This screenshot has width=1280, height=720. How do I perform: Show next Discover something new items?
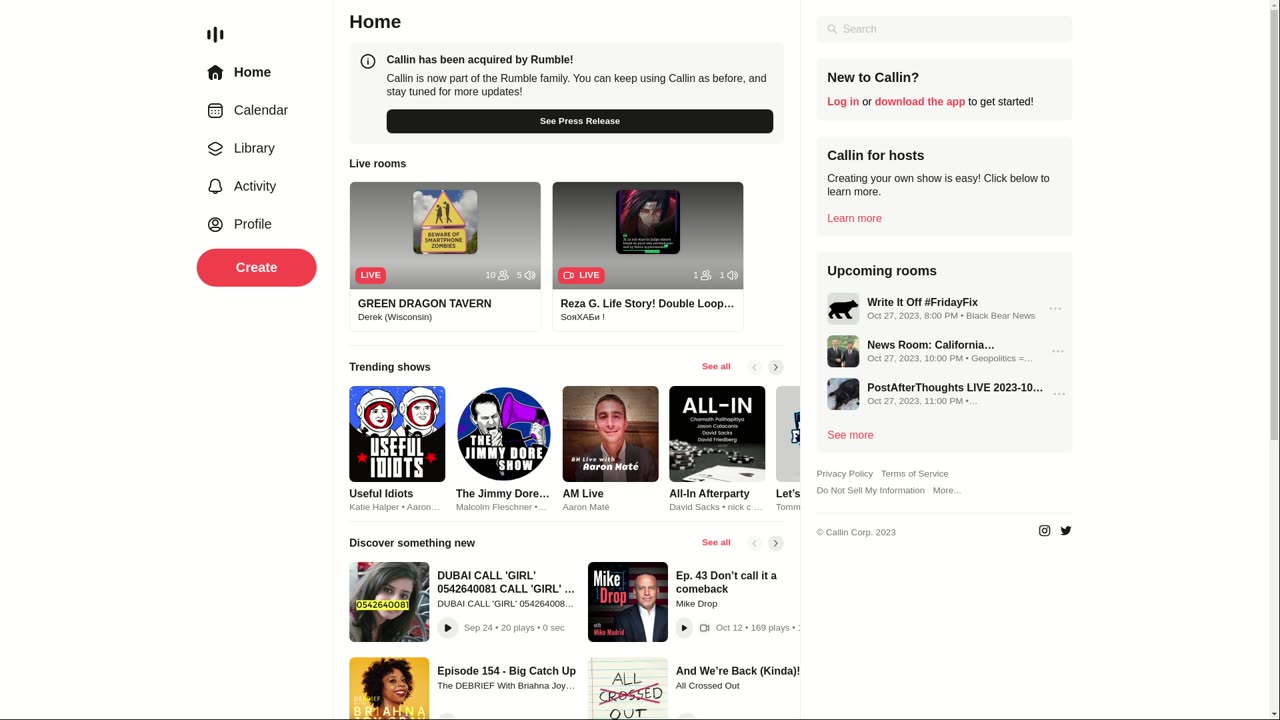coord(776,543)
